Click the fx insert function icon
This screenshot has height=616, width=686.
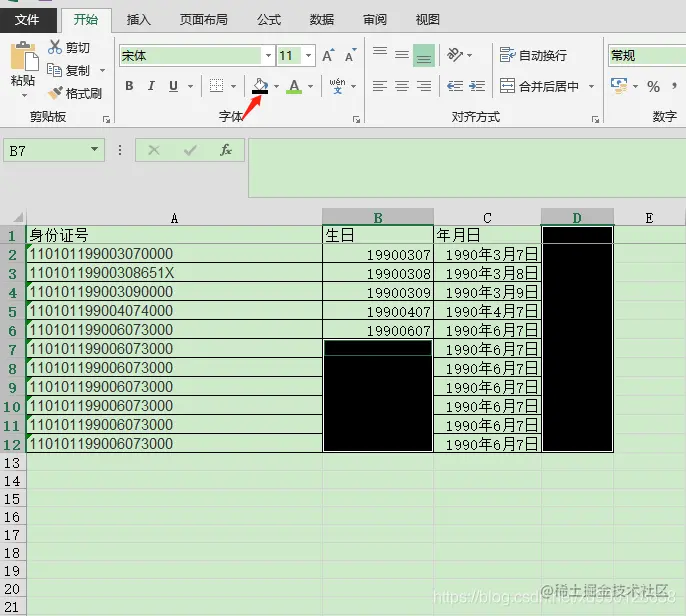tap(226, 150)
